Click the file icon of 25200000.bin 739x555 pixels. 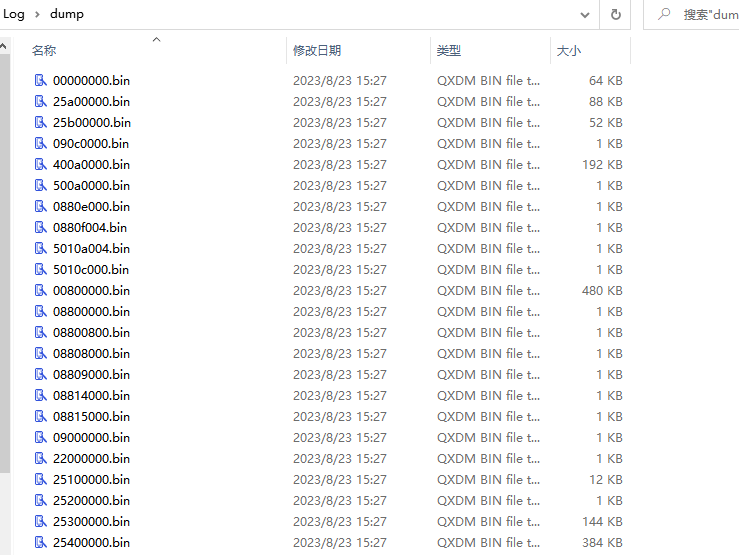click(41, 501)
